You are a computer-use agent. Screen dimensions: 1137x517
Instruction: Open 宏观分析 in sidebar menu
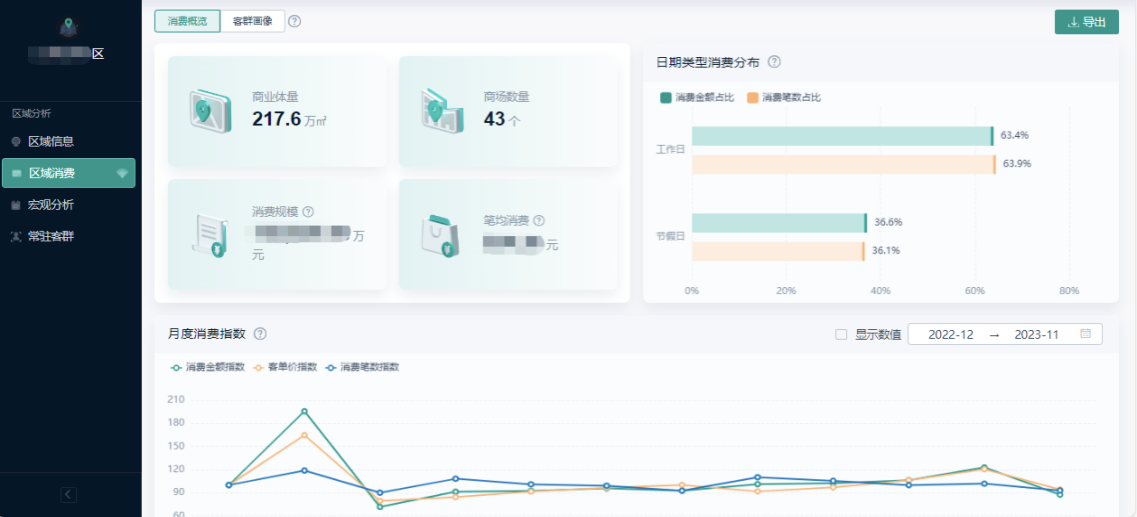pyautogui.click(x=51, y=205)
